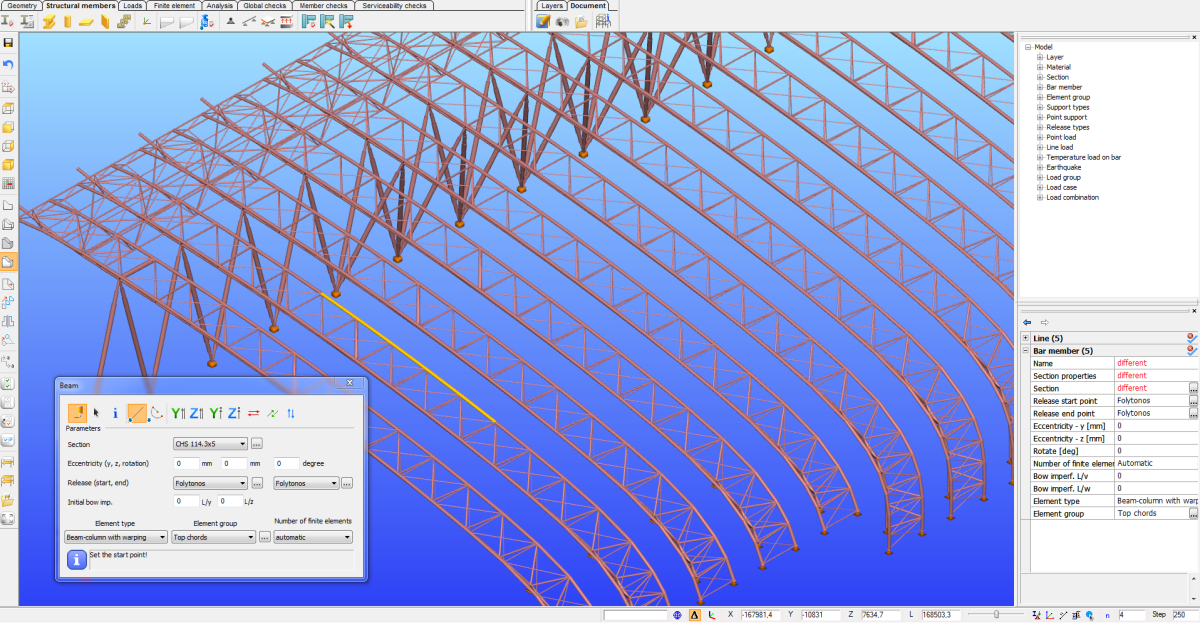Toggle the delta relative coordinates button
Viewport: 1200px width, 623px height.
pyautogui.click(x=694, y=615)
